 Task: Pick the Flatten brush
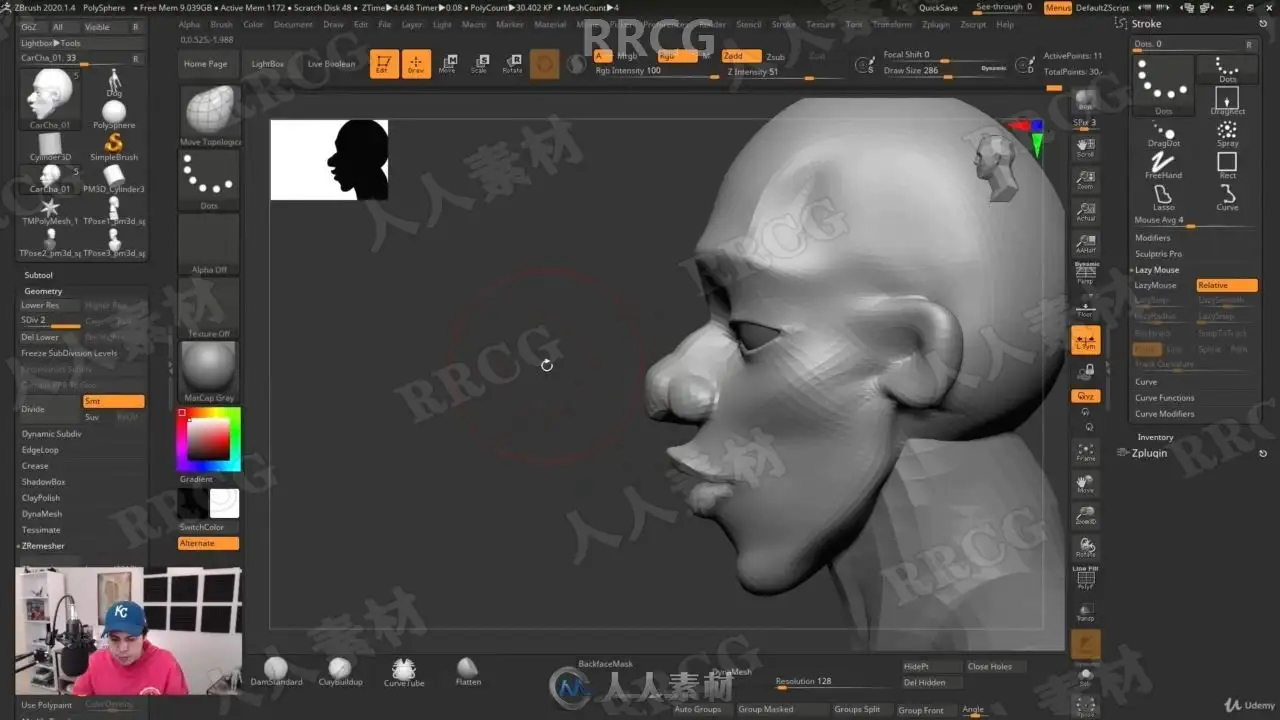468,671
